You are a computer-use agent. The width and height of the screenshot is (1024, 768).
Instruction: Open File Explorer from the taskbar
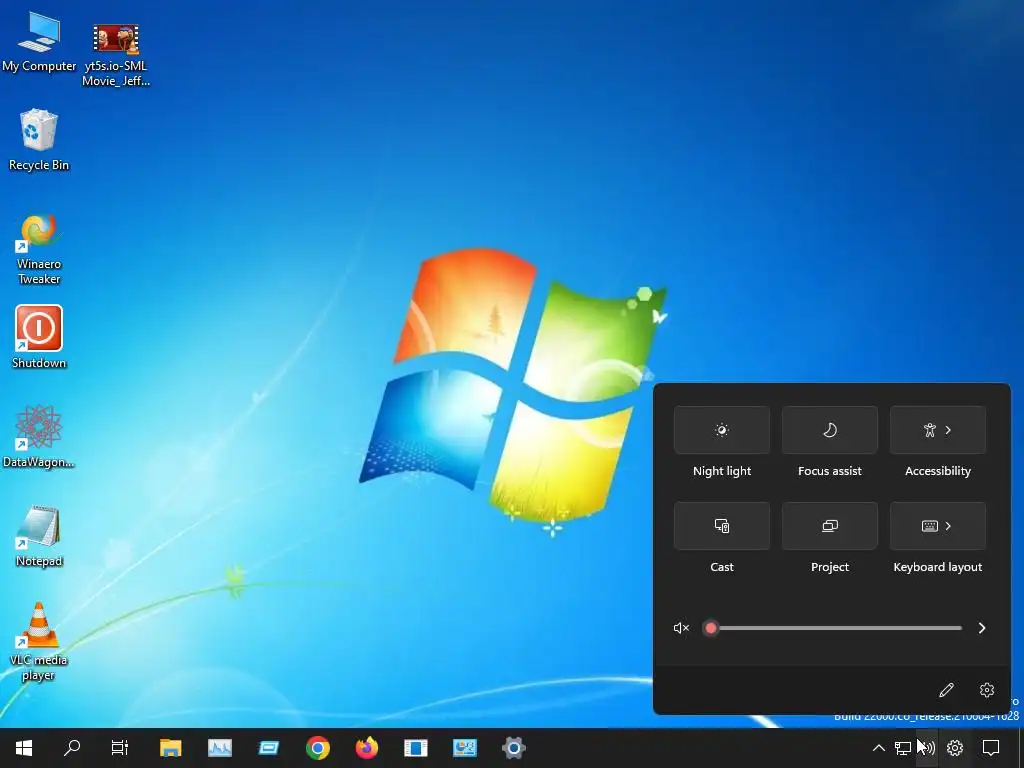(x=170, y=748)
